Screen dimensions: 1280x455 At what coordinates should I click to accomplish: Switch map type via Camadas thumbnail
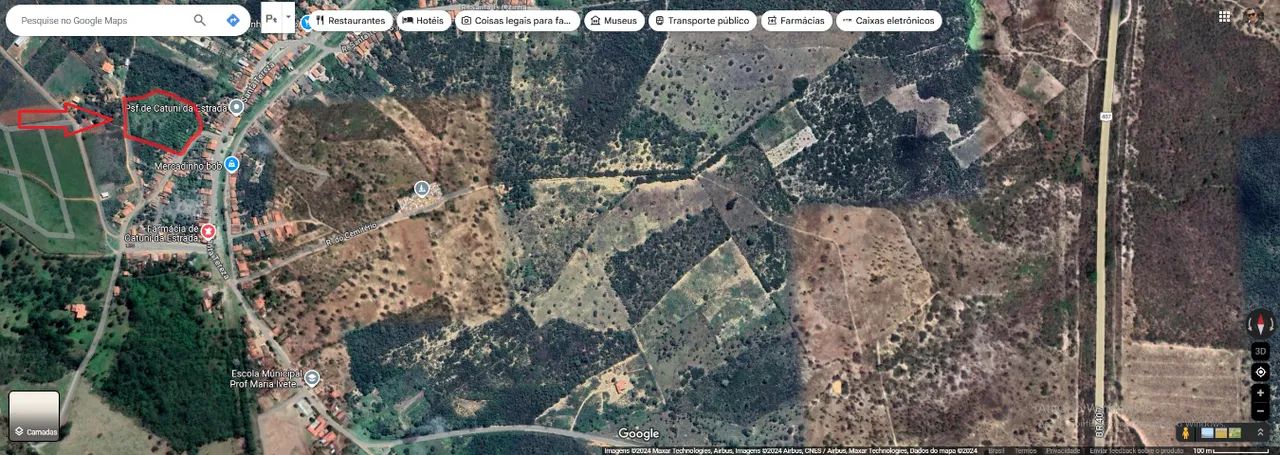[34, 415]
